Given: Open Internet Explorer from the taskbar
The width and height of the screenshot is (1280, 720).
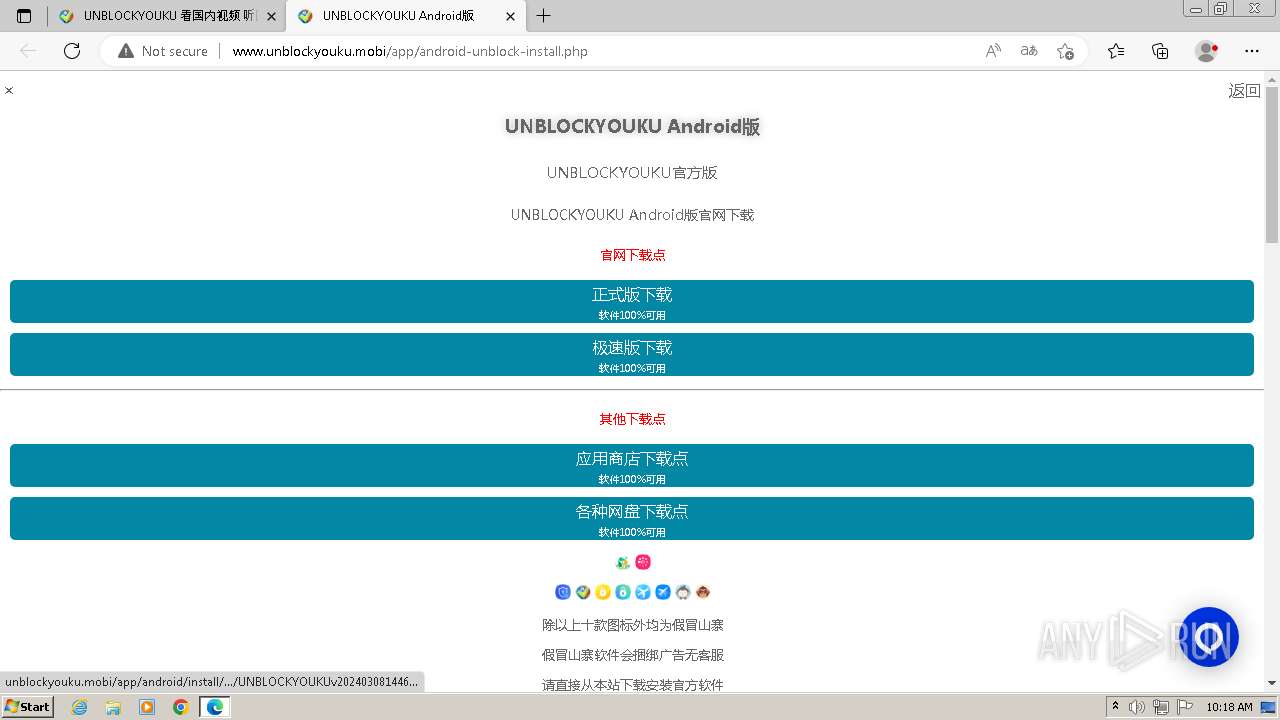Looking at the screenshot, I should point(79,707).
